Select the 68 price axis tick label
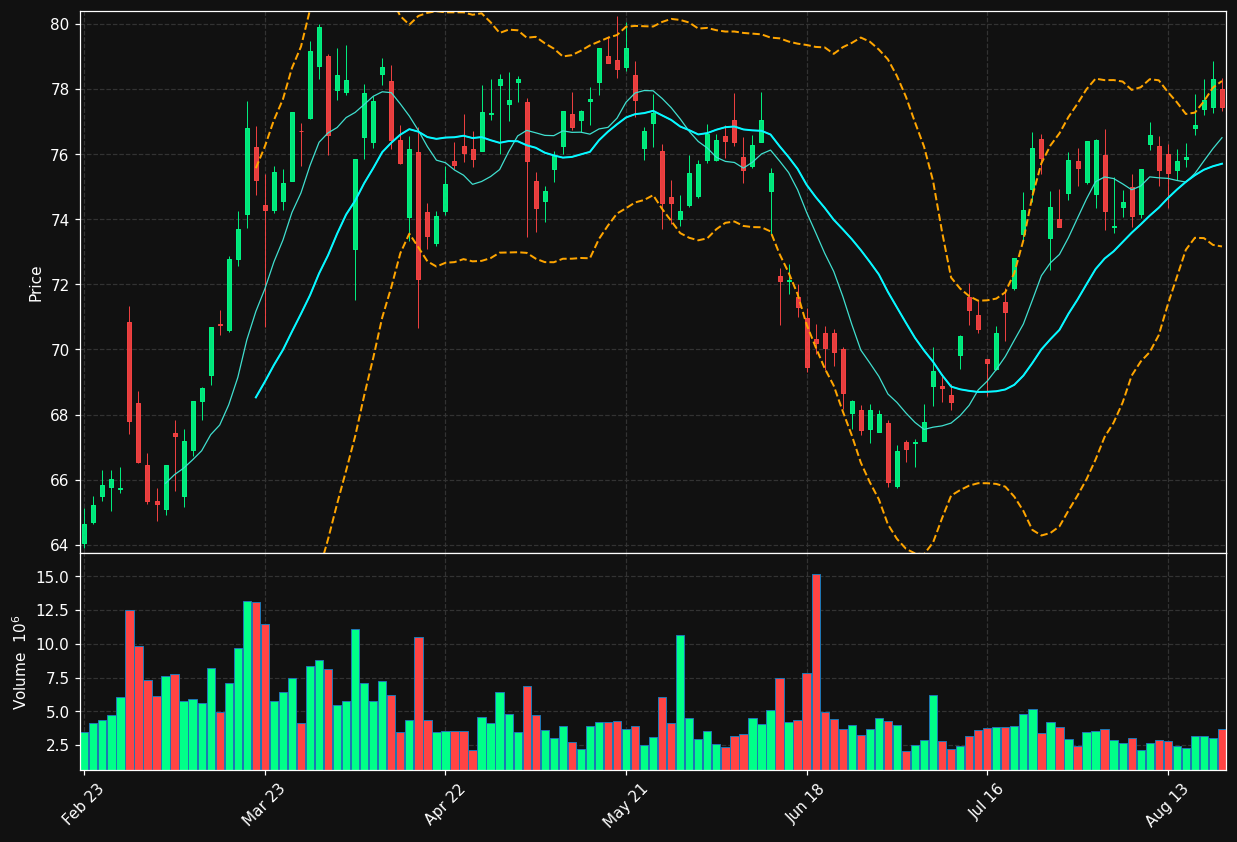 [60, 415]
